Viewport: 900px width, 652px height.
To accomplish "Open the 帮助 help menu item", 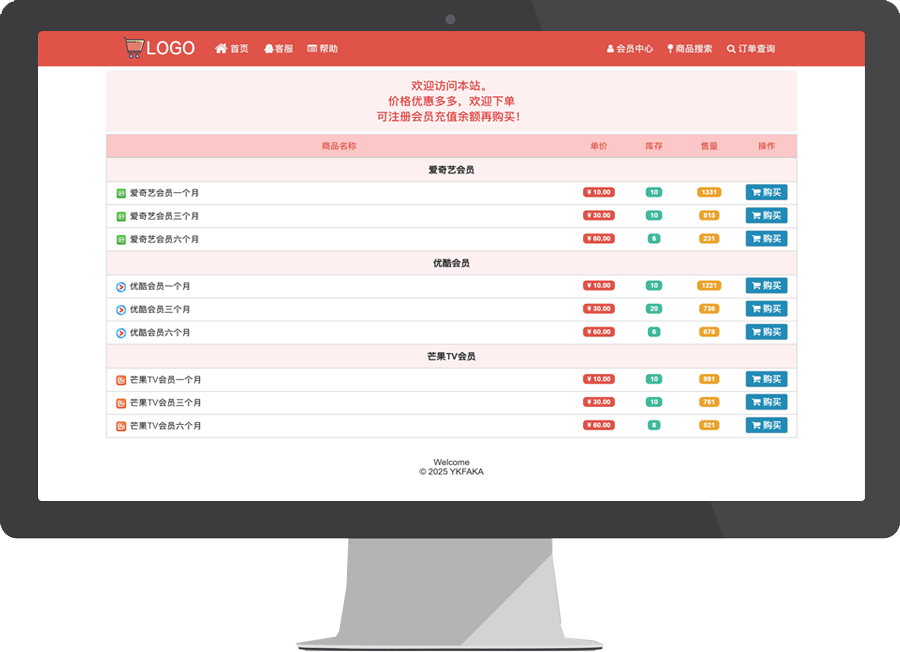I will [x=322, y=49].
